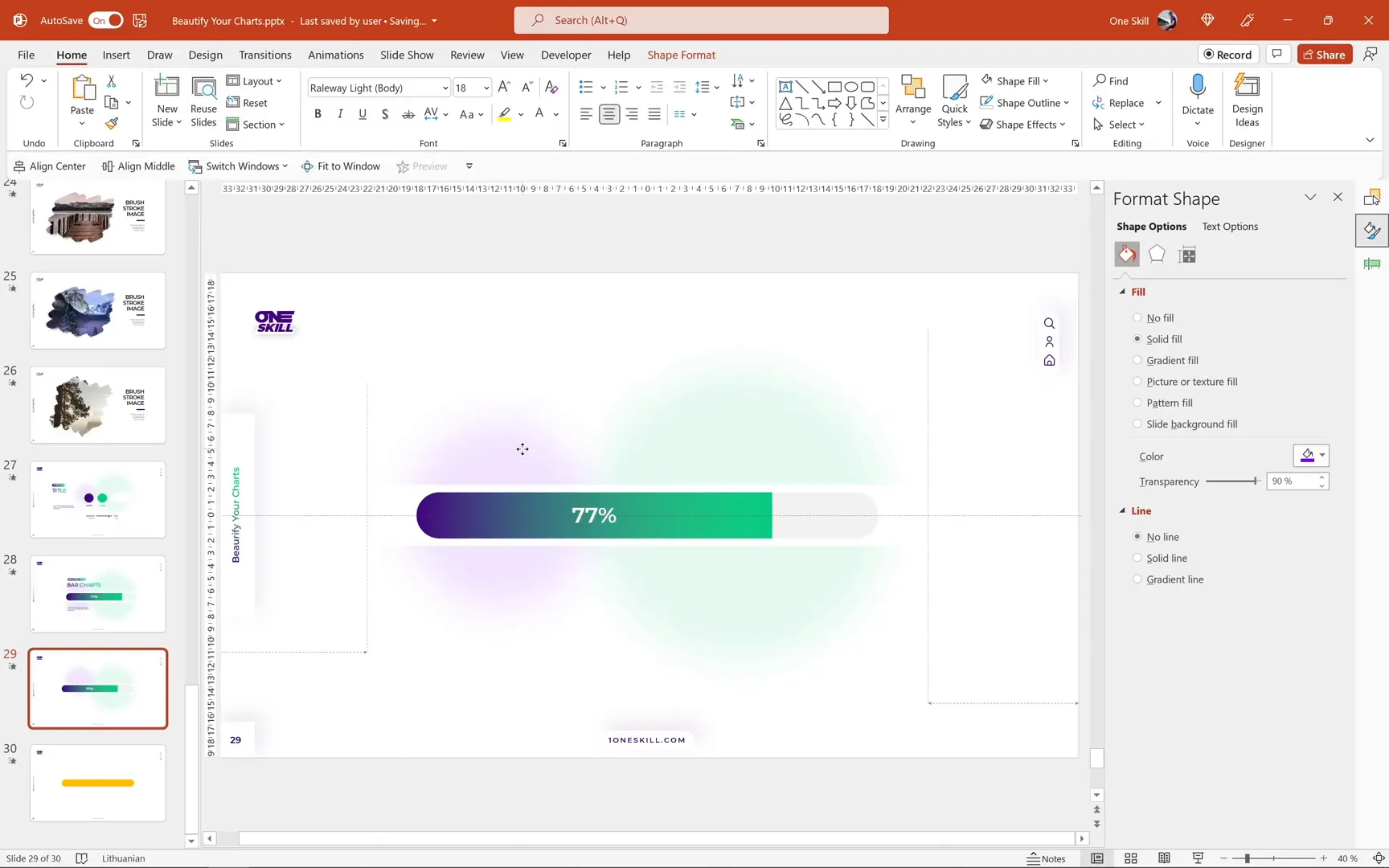The image size is (1389, 868).
Task: Click Increase Font Size icon
Action: 504,87
